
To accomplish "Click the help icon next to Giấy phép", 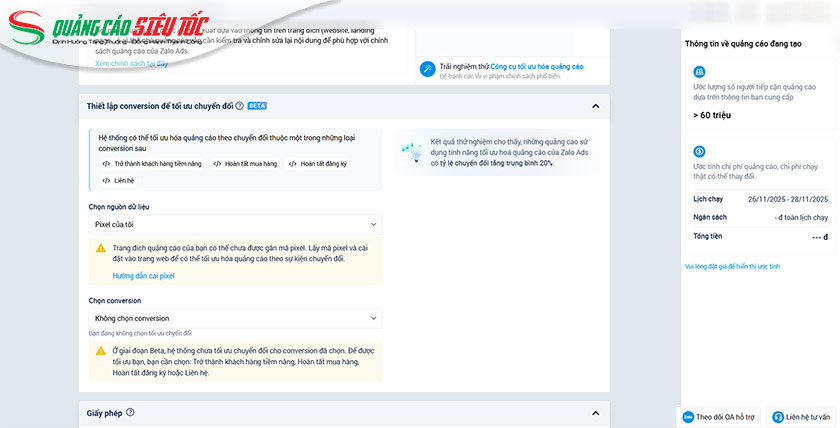I will coord(130,412).
